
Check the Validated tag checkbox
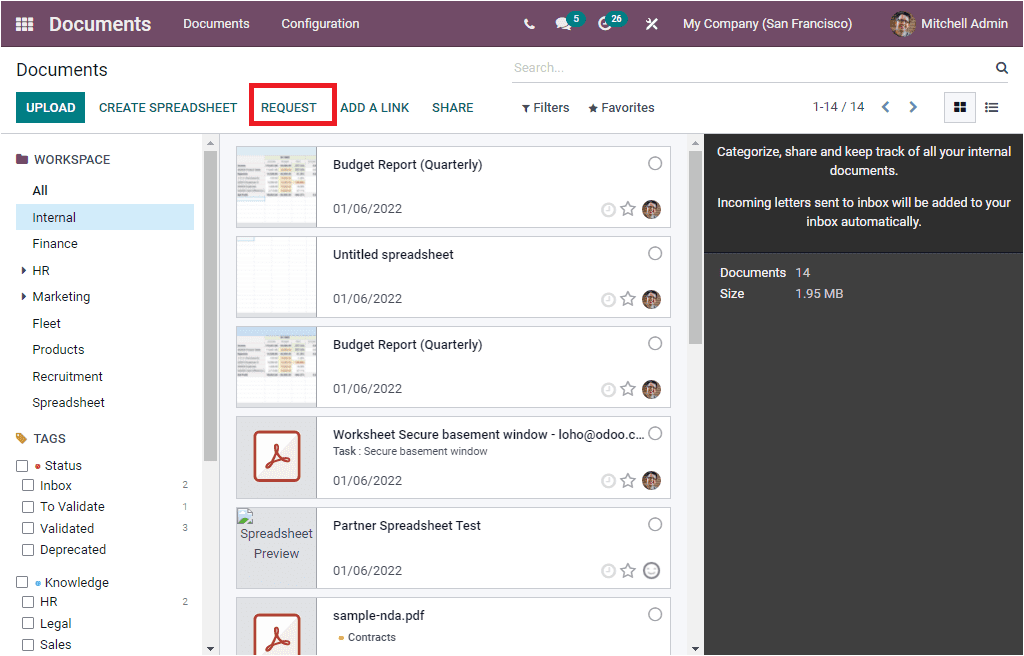click(28, 528)
